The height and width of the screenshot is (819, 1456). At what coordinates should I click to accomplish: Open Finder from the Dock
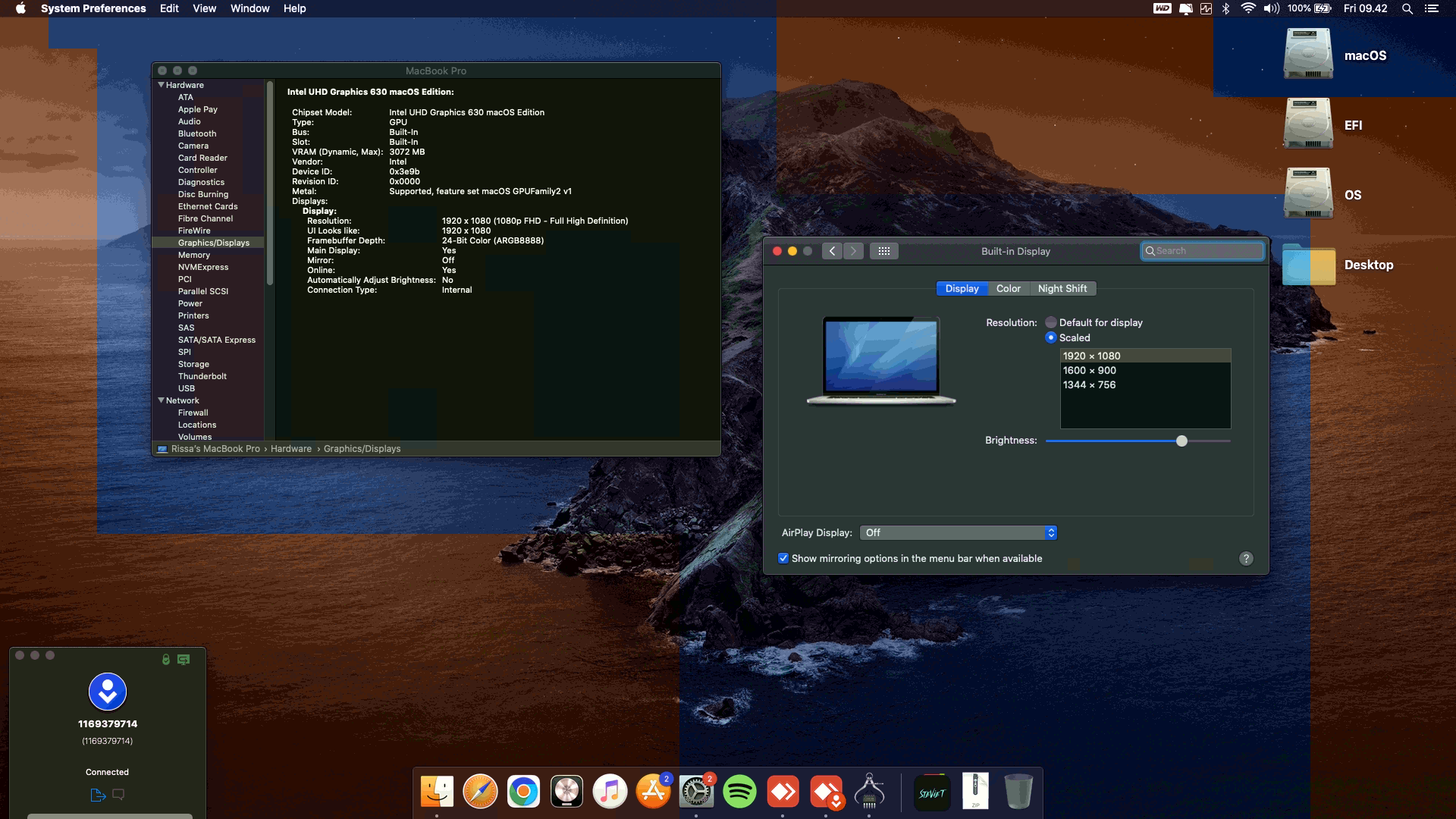(437, 792)
